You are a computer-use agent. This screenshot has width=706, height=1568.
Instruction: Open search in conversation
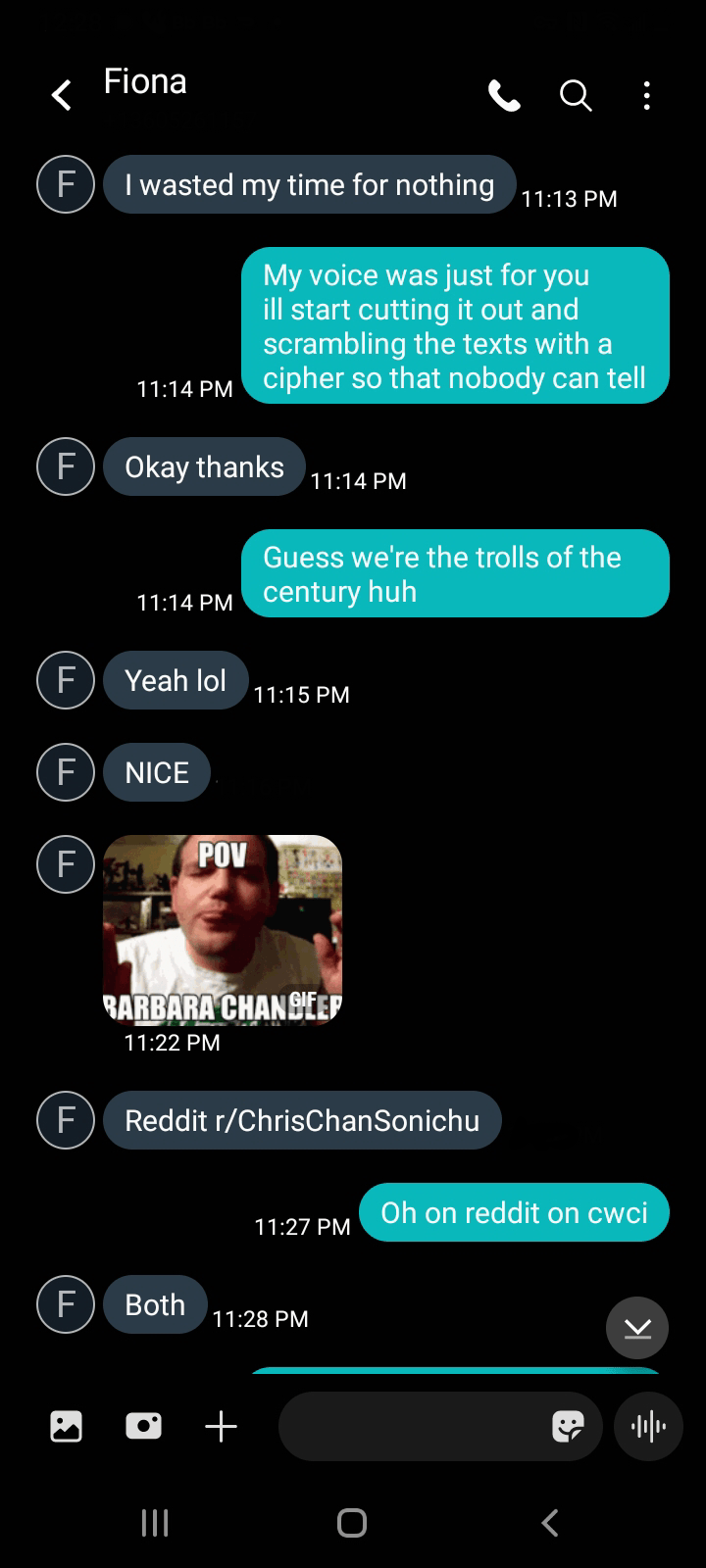pos(576,95)
